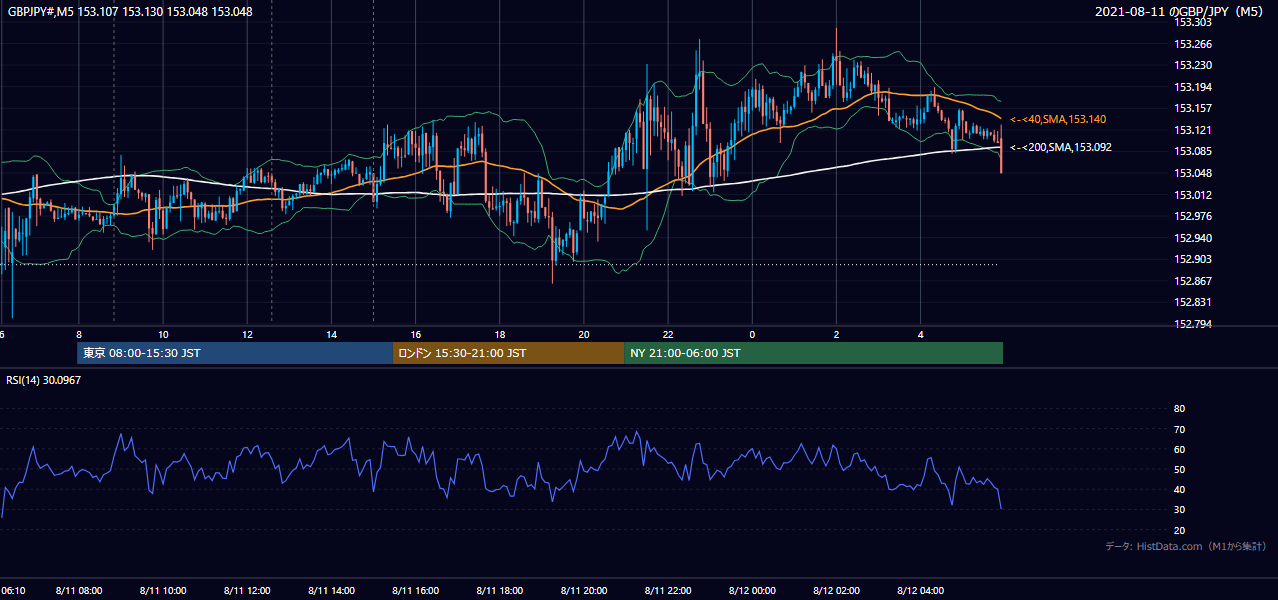Click hour label 20 under price chart
Image resolution: width=1278 pixels, height=600 pixels.
(x=584, y=335)
